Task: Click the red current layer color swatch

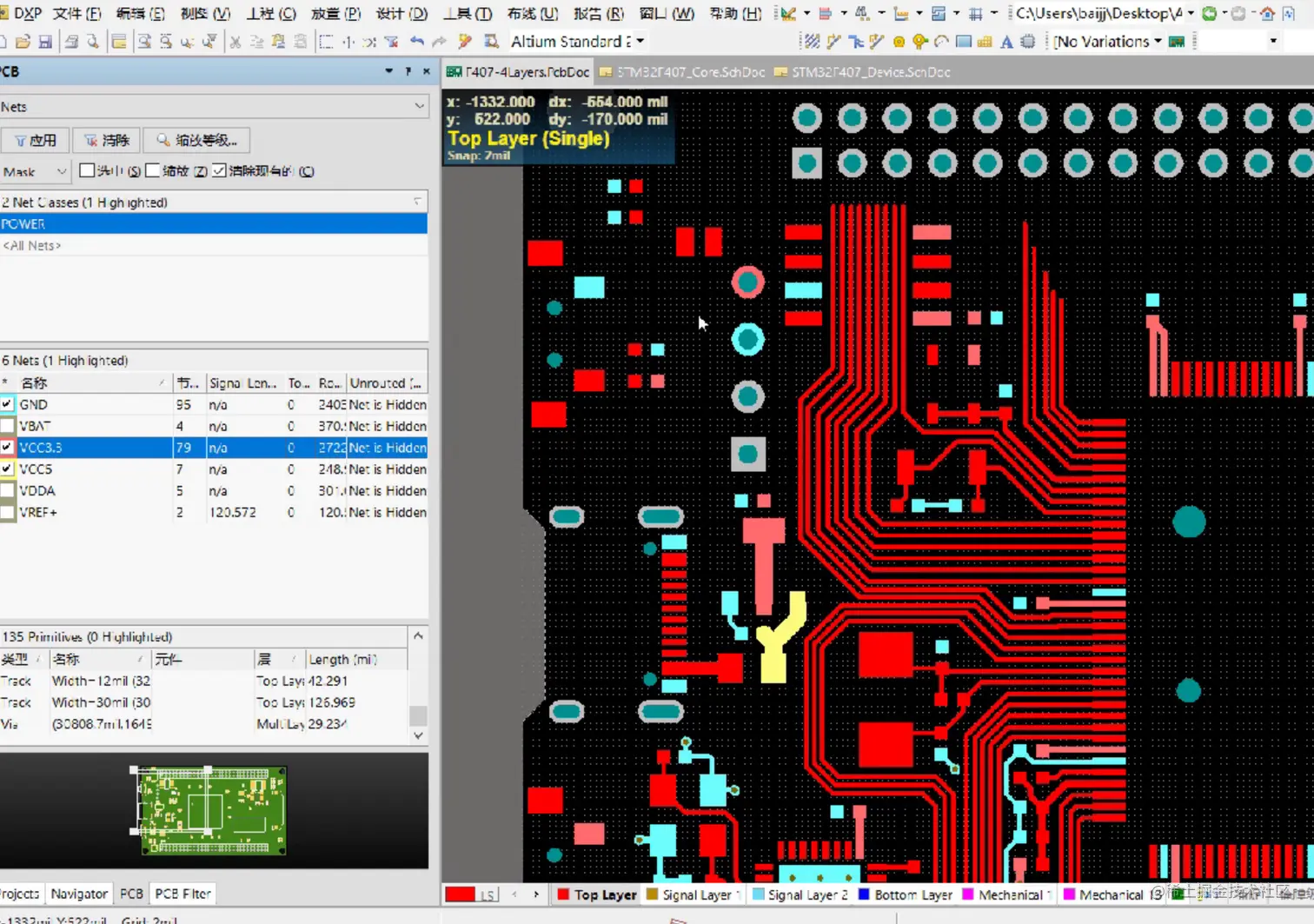Action: coord(460,894)
